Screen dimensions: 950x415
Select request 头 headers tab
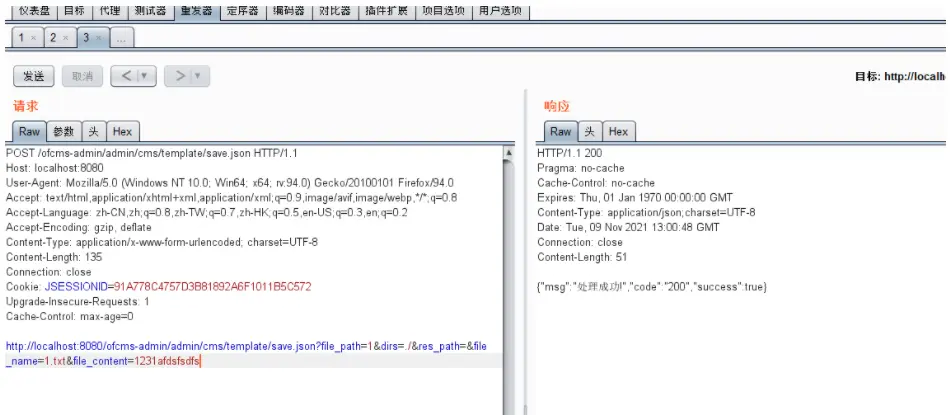(94, 131)
